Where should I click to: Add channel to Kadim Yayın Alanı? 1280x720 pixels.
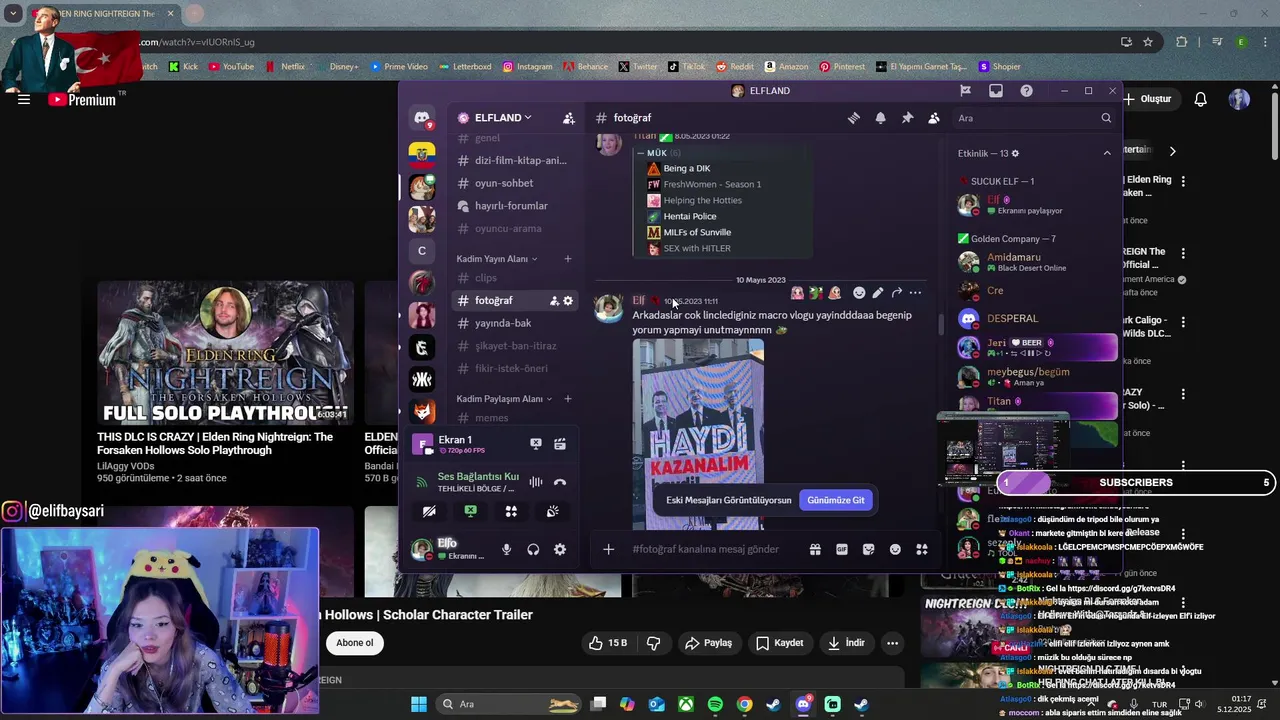pyautogui.click(x=568, y=259)
